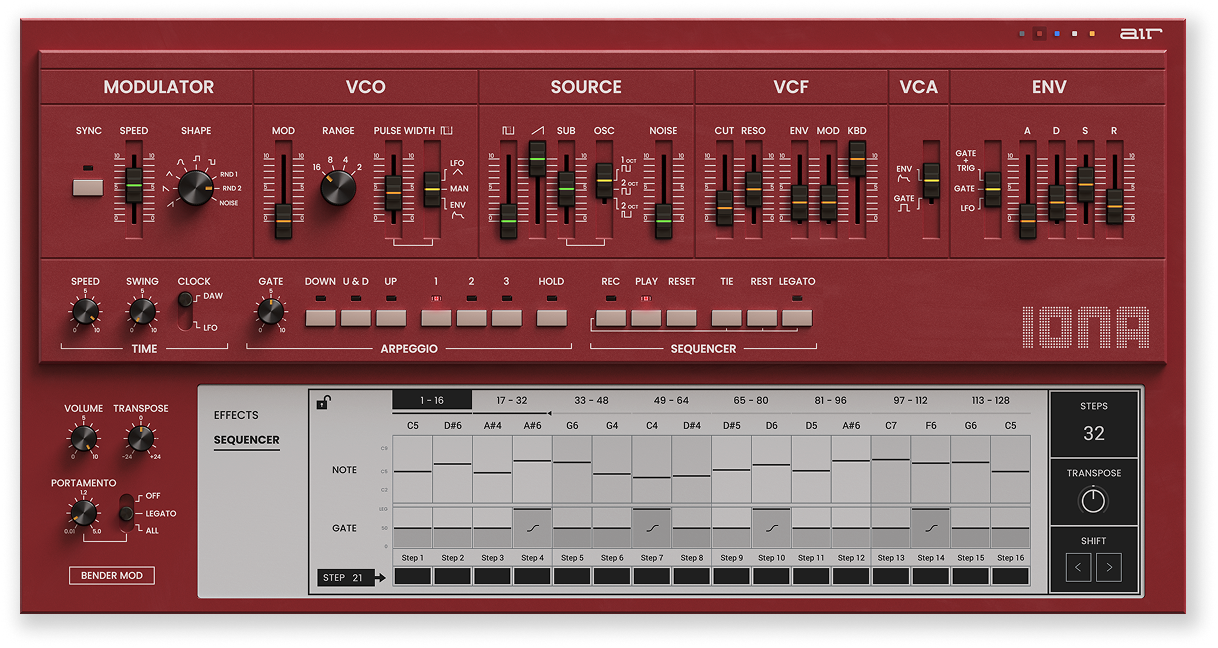Viewport: 1218px width, 648px height.
Task: Click the sequencer Transpose knob
Action: [1094, 499]
